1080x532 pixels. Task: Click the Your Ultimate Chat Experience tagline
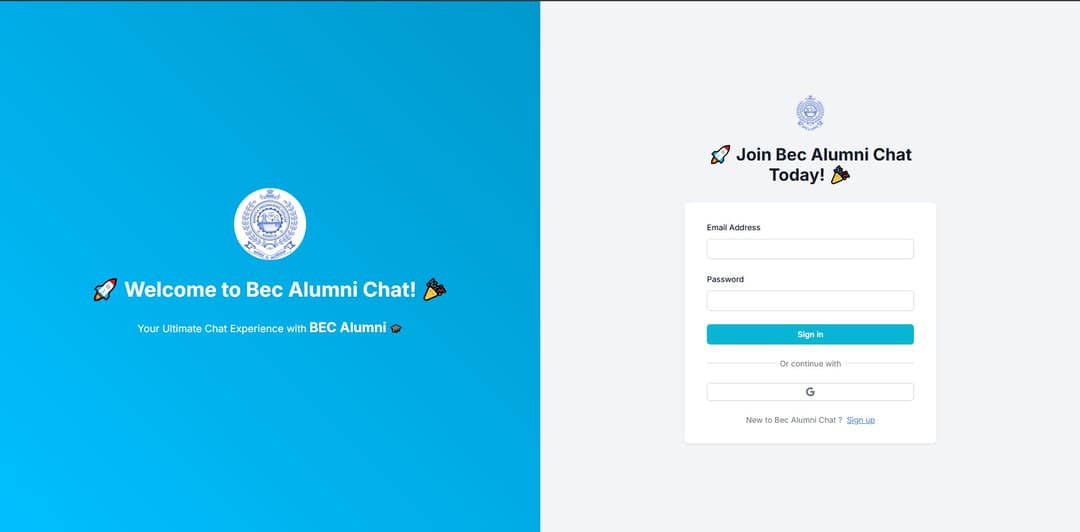[x=222, y=328]
